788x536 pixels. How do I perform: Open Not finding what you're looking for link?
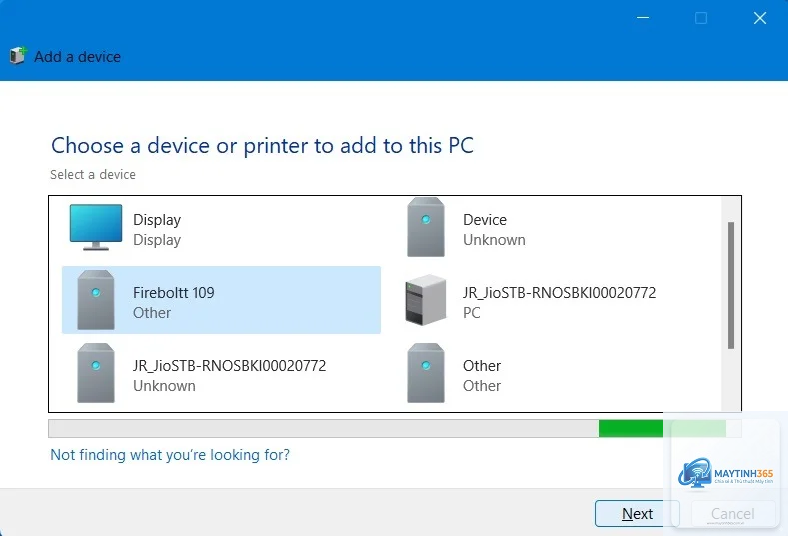pyautogui.click(x=170, y=455)
